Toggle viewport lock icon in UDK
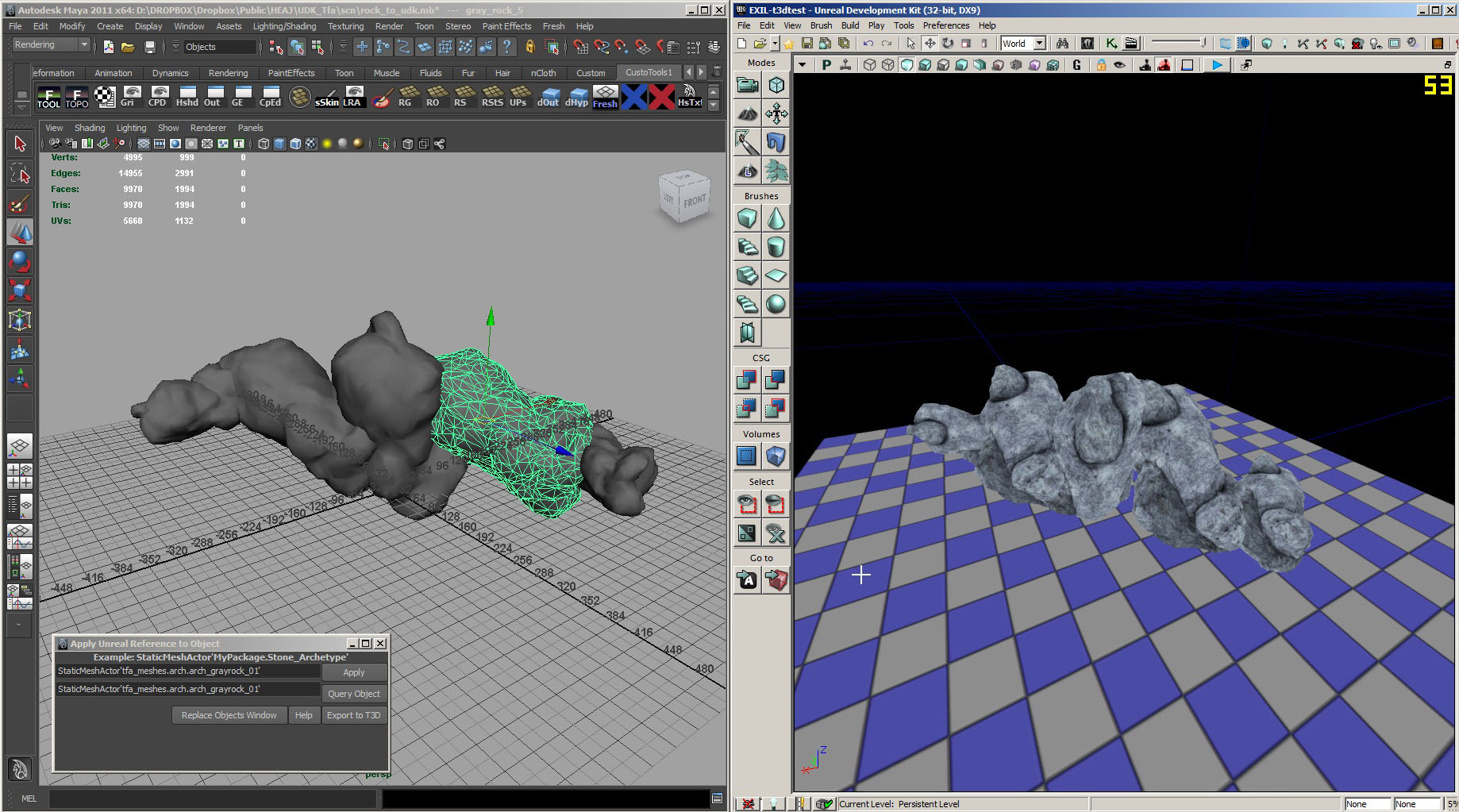1459x812 pixels. (x=1101, y=65)
